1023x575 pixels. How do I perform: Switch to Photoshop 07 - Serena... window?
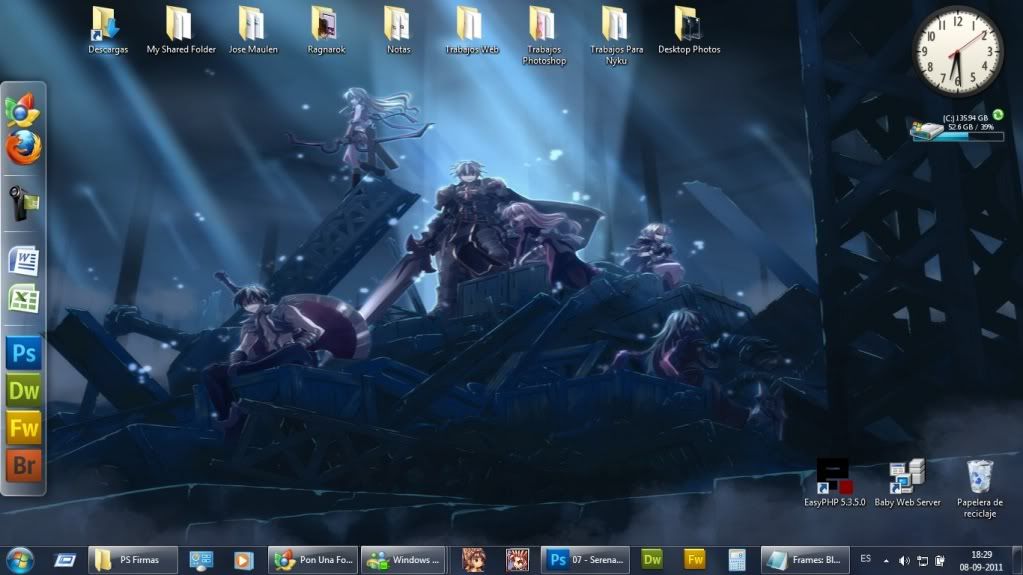pos(585,560)
